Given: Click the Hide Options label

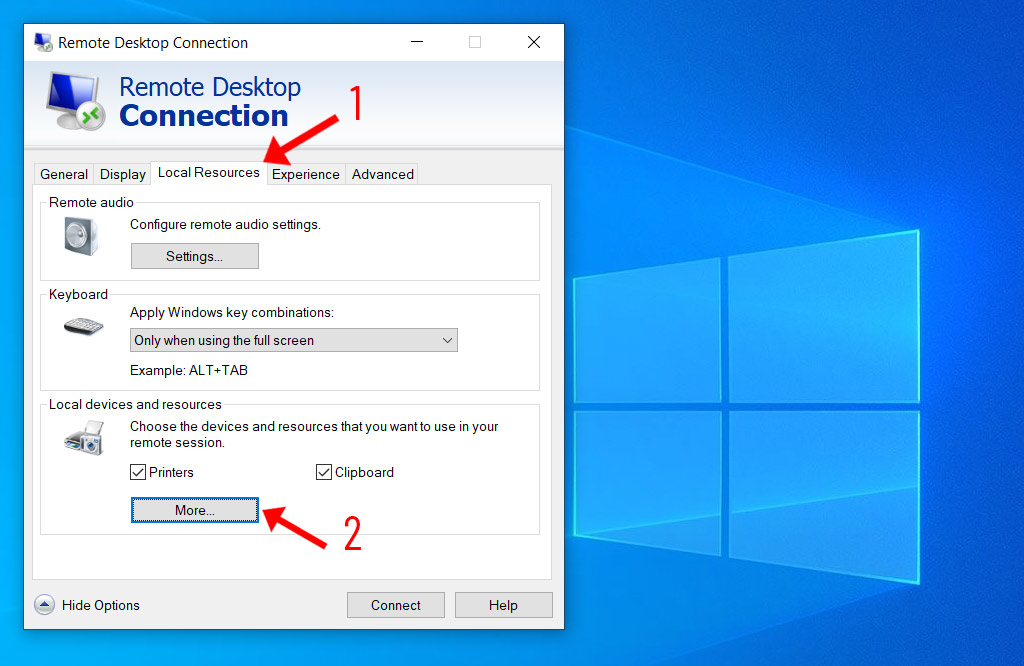Looking at the screenshot, I should tap(101, 605).
